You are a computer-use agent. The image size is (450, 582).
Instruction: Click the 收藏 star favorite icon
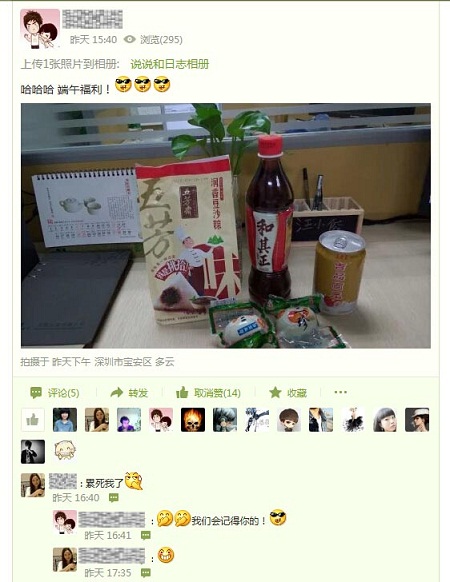point(275,392)
